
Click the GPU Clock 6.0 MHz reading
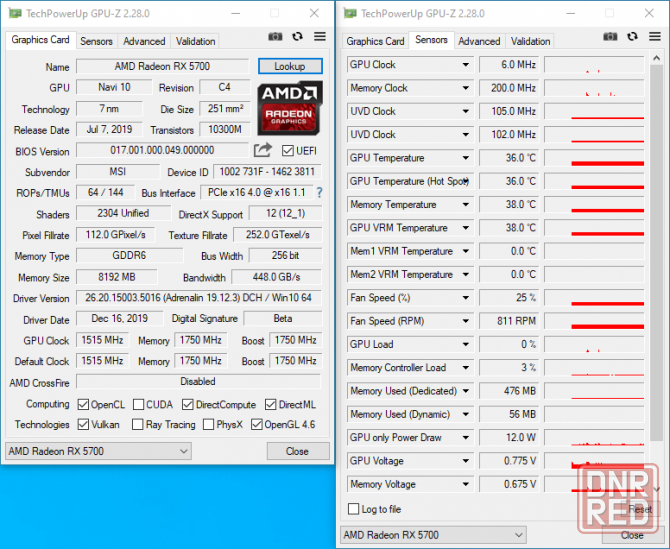(509, 65)
